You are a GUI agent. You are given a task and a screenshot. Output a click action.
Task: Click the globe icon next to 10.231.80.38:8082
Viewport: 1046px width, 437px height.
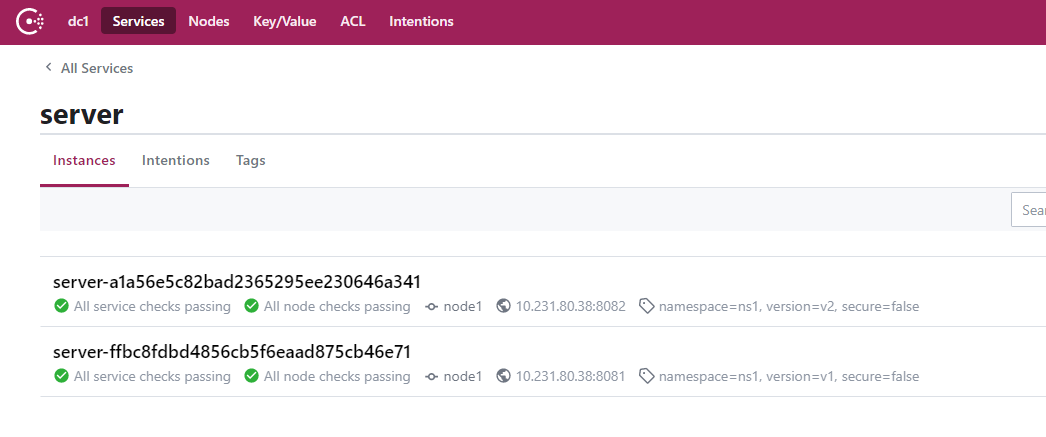click(x=504, y=306)
